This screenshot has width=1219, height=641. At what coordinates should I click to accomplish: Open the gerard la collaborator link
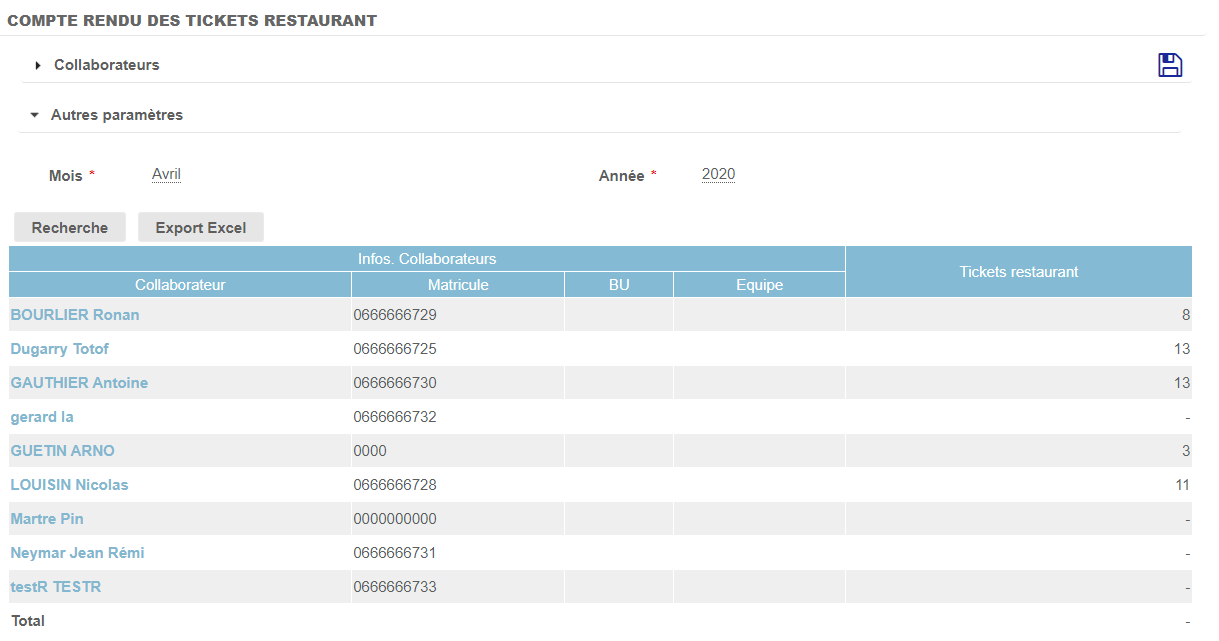(42, 417)
